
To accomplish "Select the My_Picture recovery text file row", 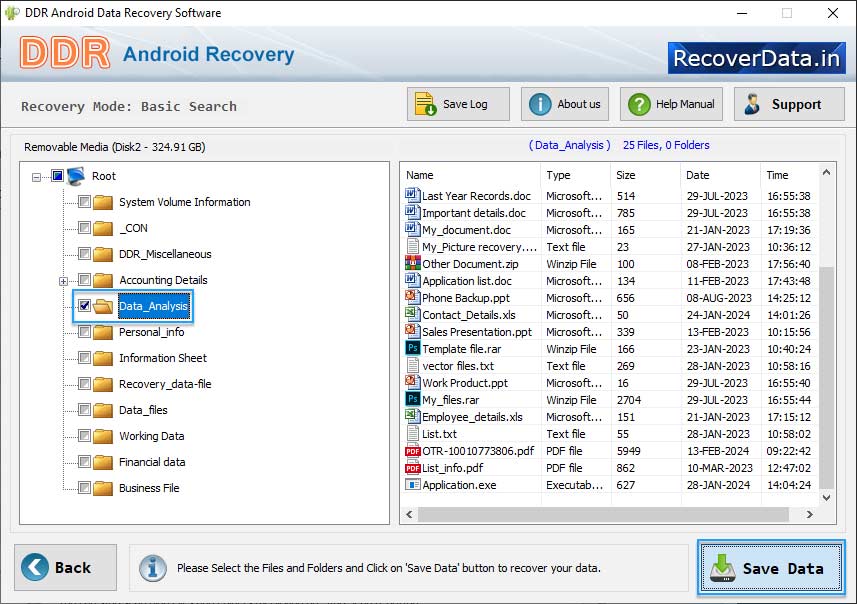I will (x=608, y=247).
